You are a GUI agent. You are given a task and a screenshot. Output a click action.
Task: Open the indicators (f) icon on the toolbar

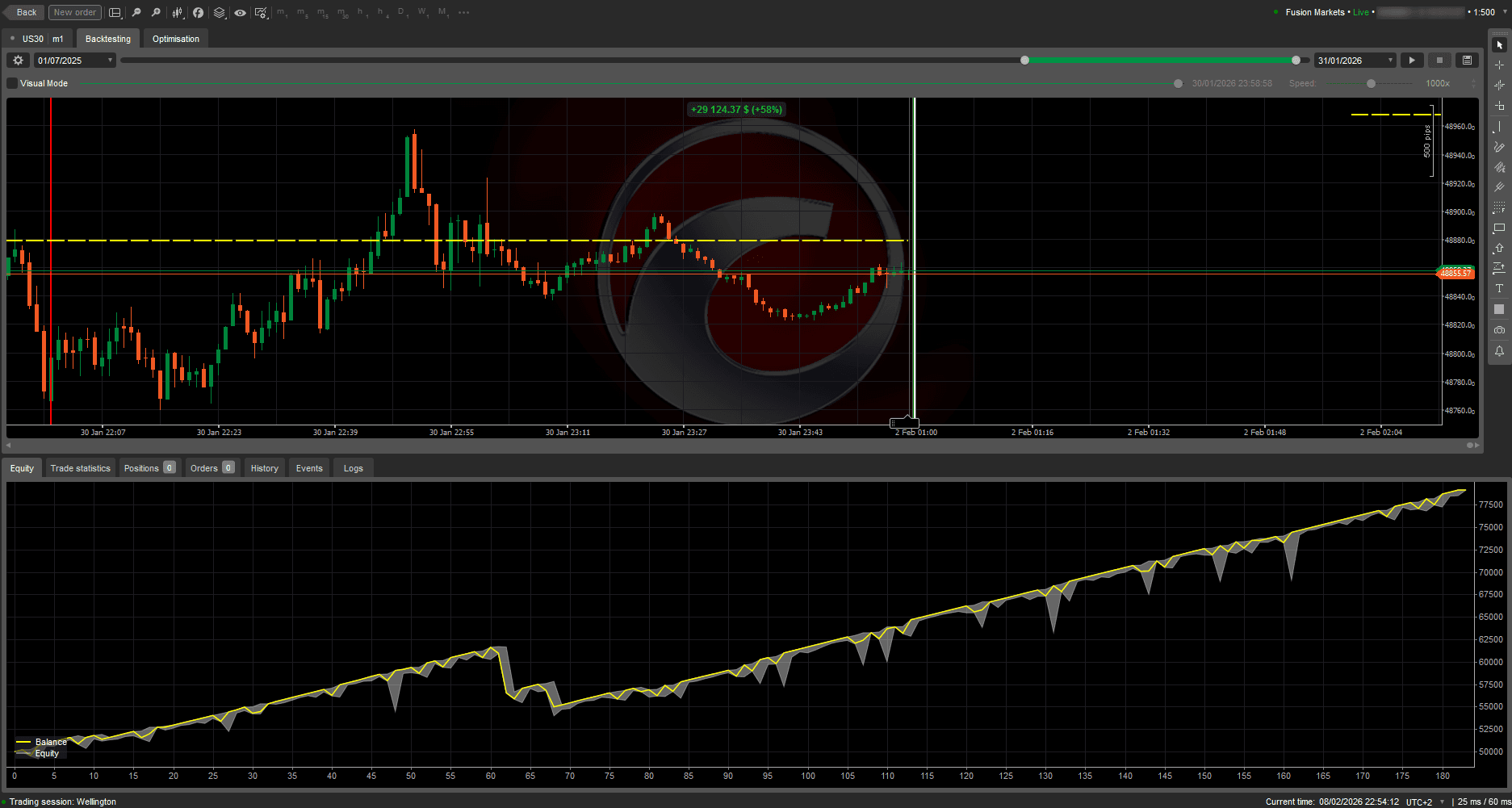[x=198, y=12]
